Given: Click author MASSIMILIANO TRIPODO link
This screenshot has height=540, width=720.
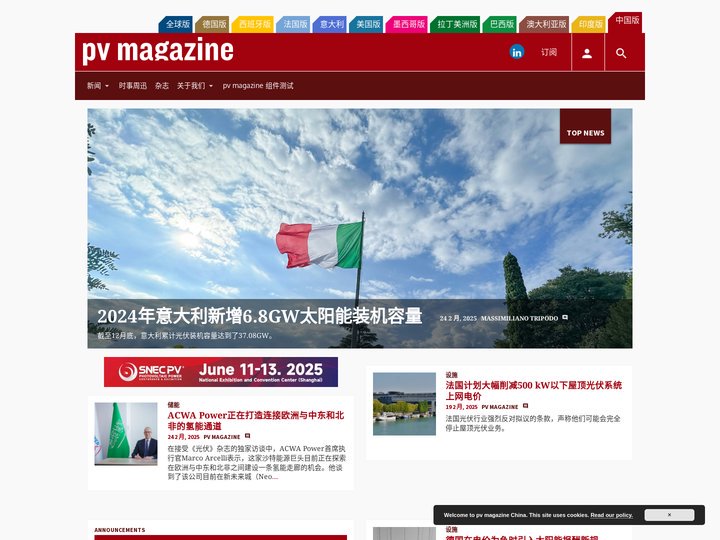Looking at the screenshot, I should point(519,318).
